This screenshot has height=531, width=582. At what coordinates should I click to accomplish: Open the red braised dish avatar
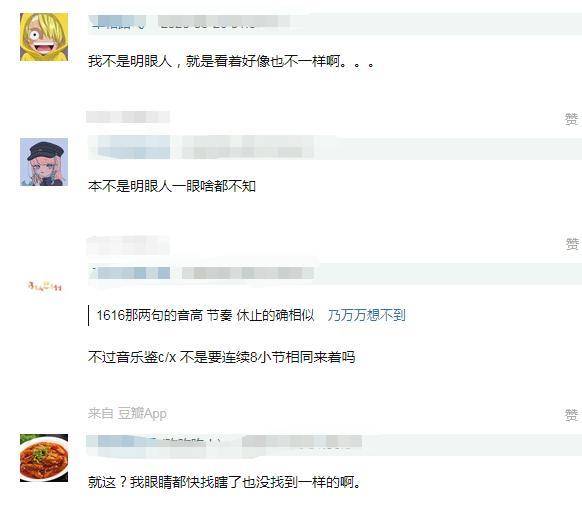coord(44,458)
